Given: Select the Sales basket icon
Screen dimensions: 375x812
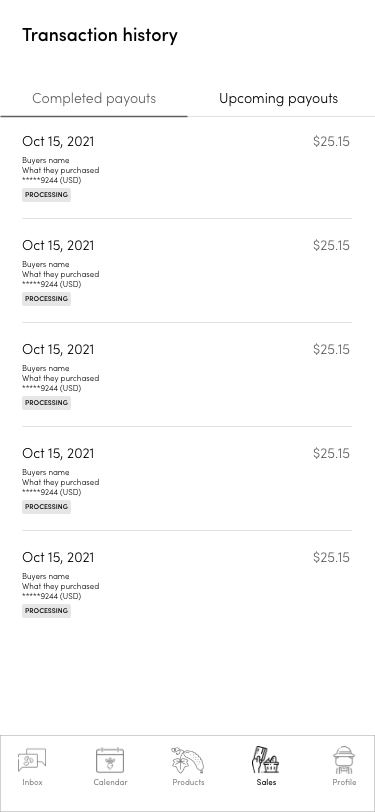Looking at the screenshot, I should pos(266,760).
